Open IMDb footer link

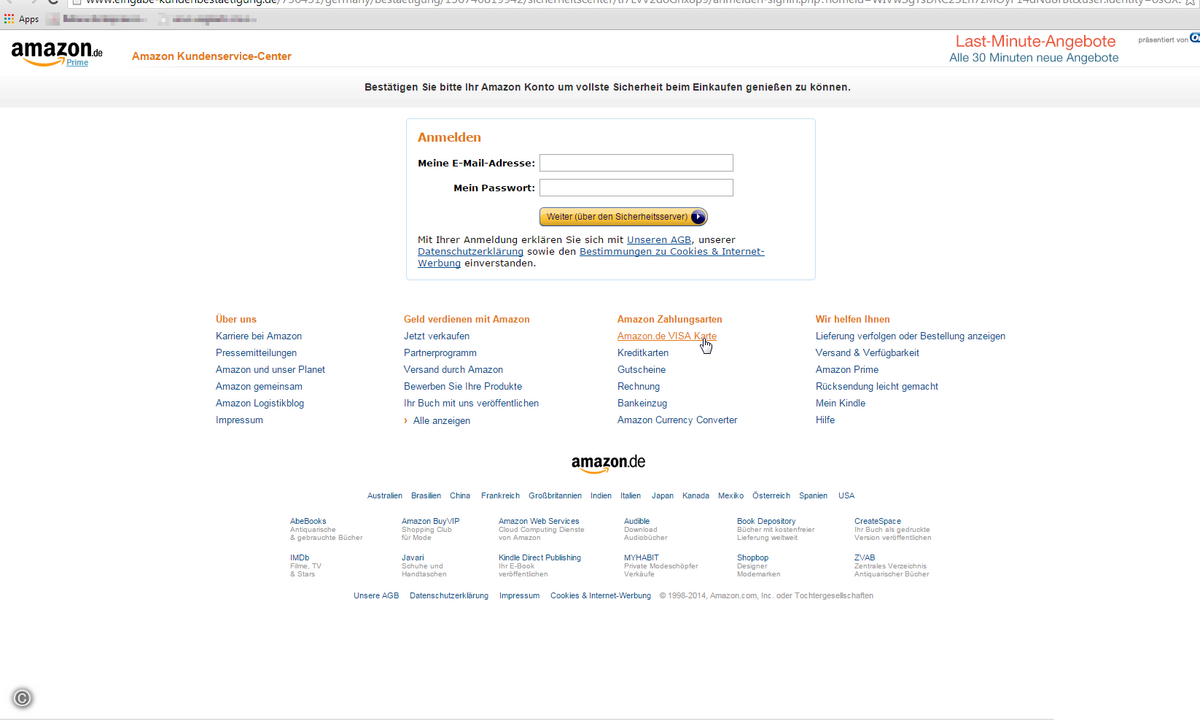pos(300,558)
